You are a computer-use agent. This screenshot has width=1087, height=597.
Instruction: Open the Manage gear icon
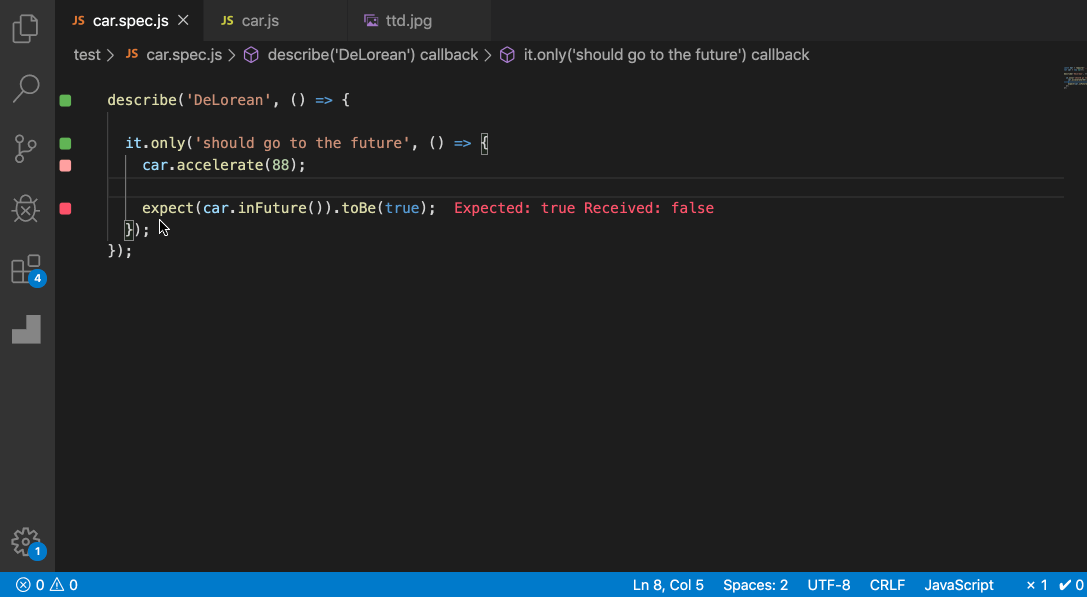pos(27,543)
